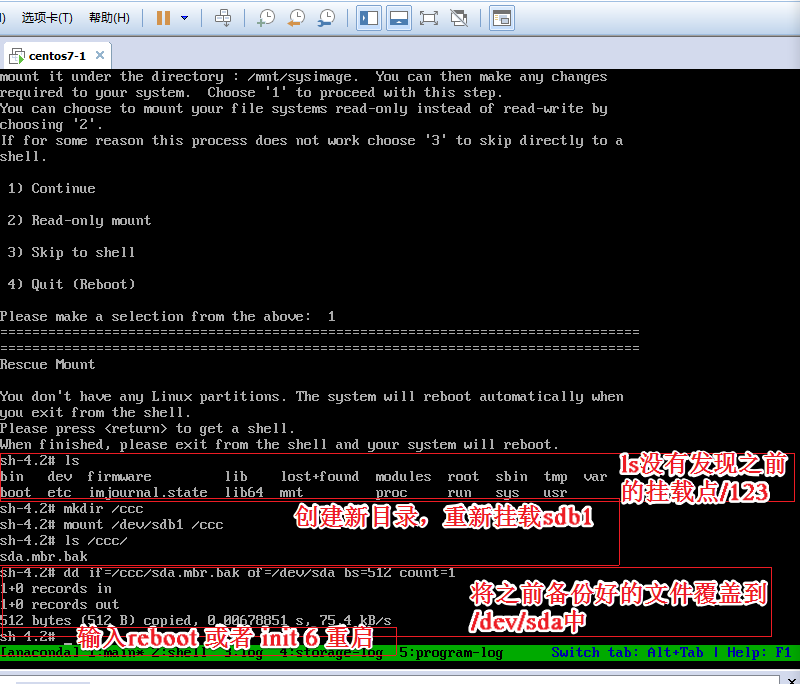800x684 pixels.
Task: Click 'imjournal.state' in the ls output
Action: coord(147,493)
